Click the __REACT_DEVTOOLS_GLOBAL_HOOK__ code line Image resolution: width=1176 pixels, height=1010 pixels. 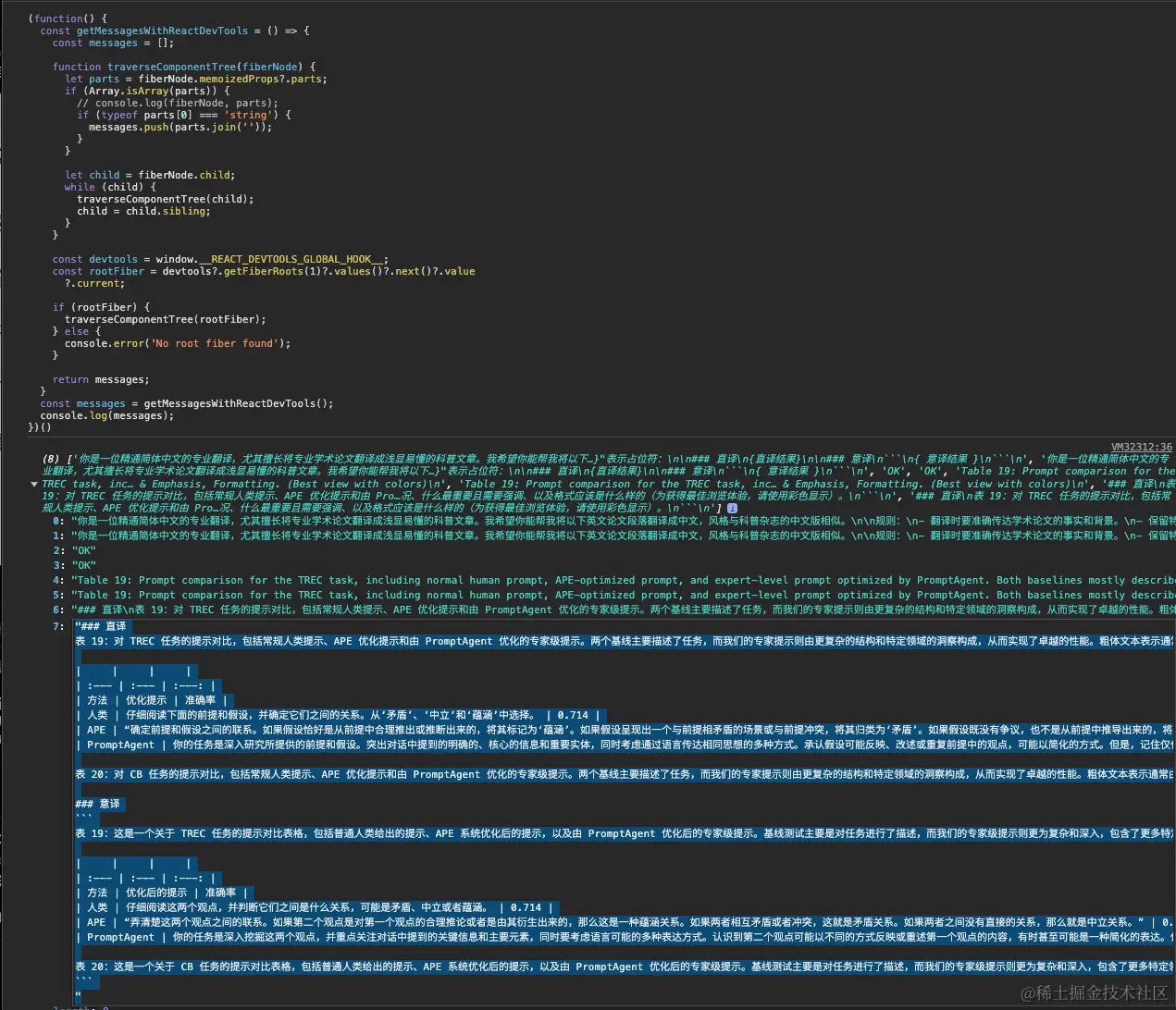coord(220,259)
